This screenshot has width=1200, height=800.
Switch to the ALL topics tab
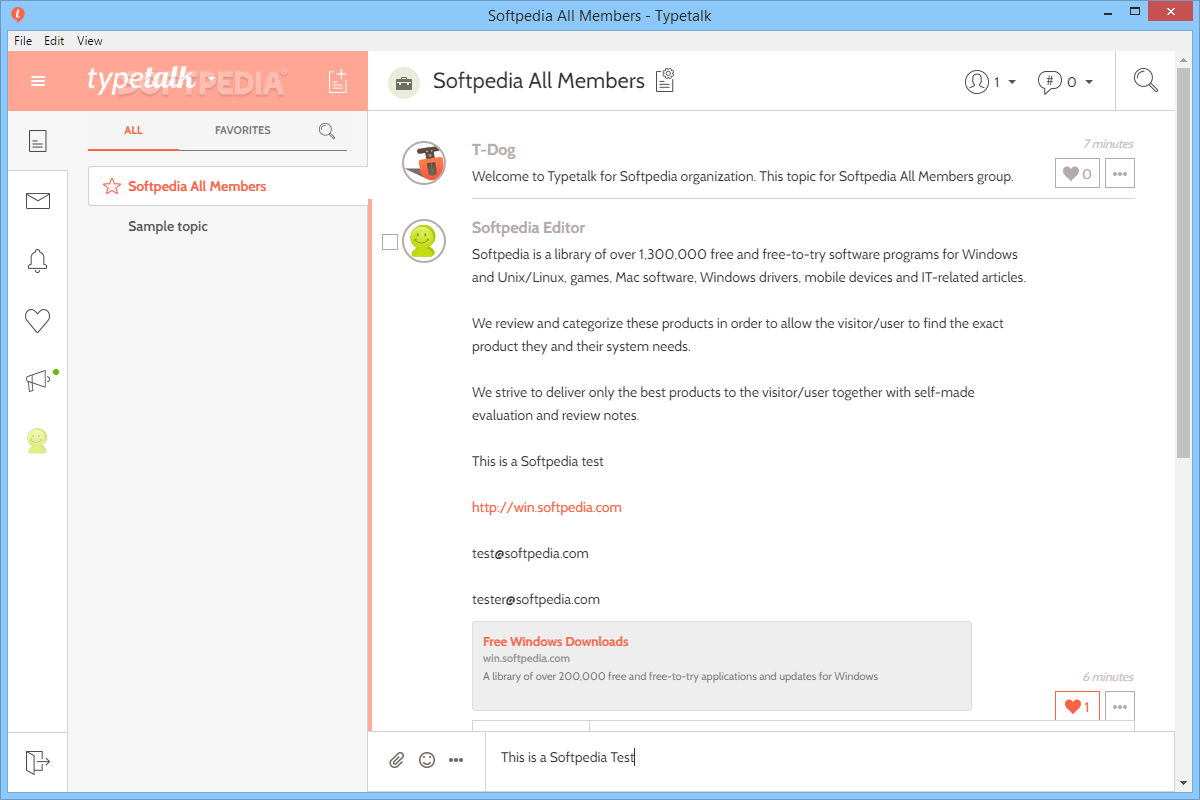[x=133, y=130]
